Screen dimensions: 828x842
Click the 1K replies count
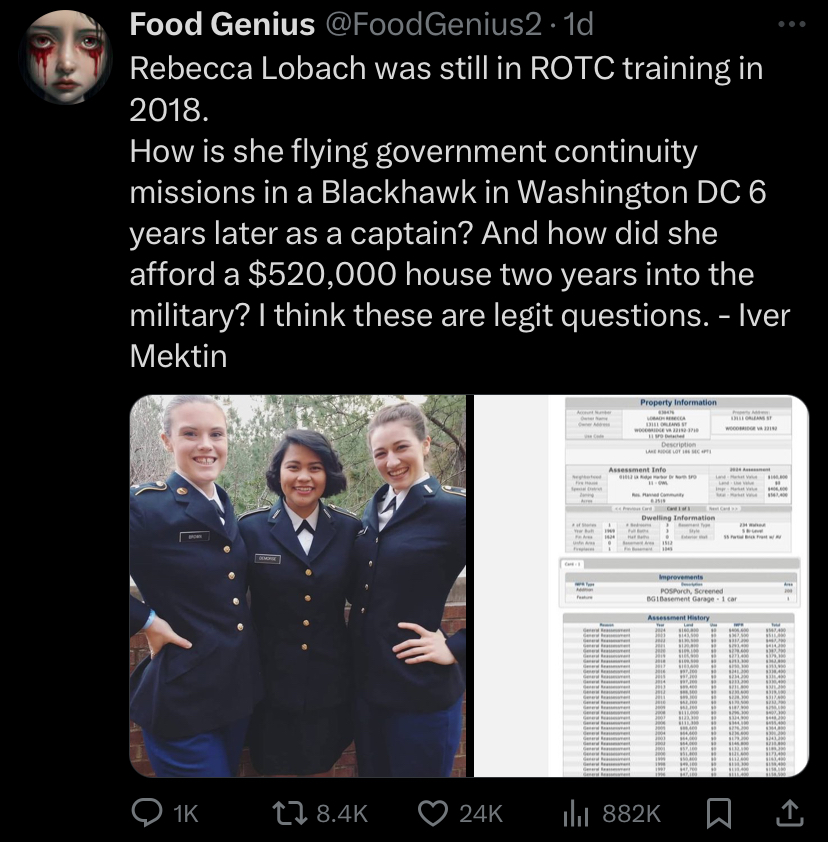pyautogui.click(x=186, y=814)
